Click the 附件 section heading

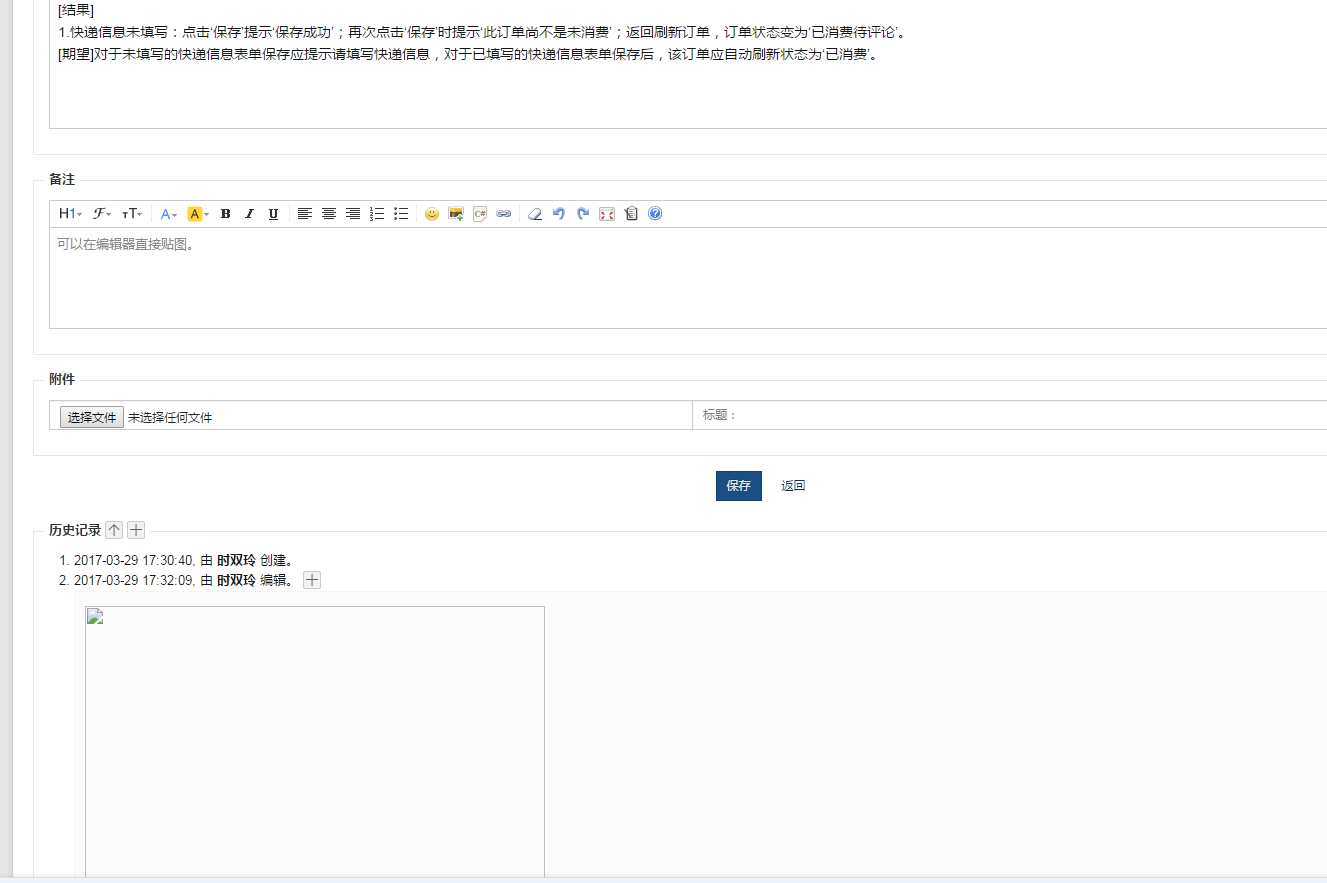pos(62,379)
